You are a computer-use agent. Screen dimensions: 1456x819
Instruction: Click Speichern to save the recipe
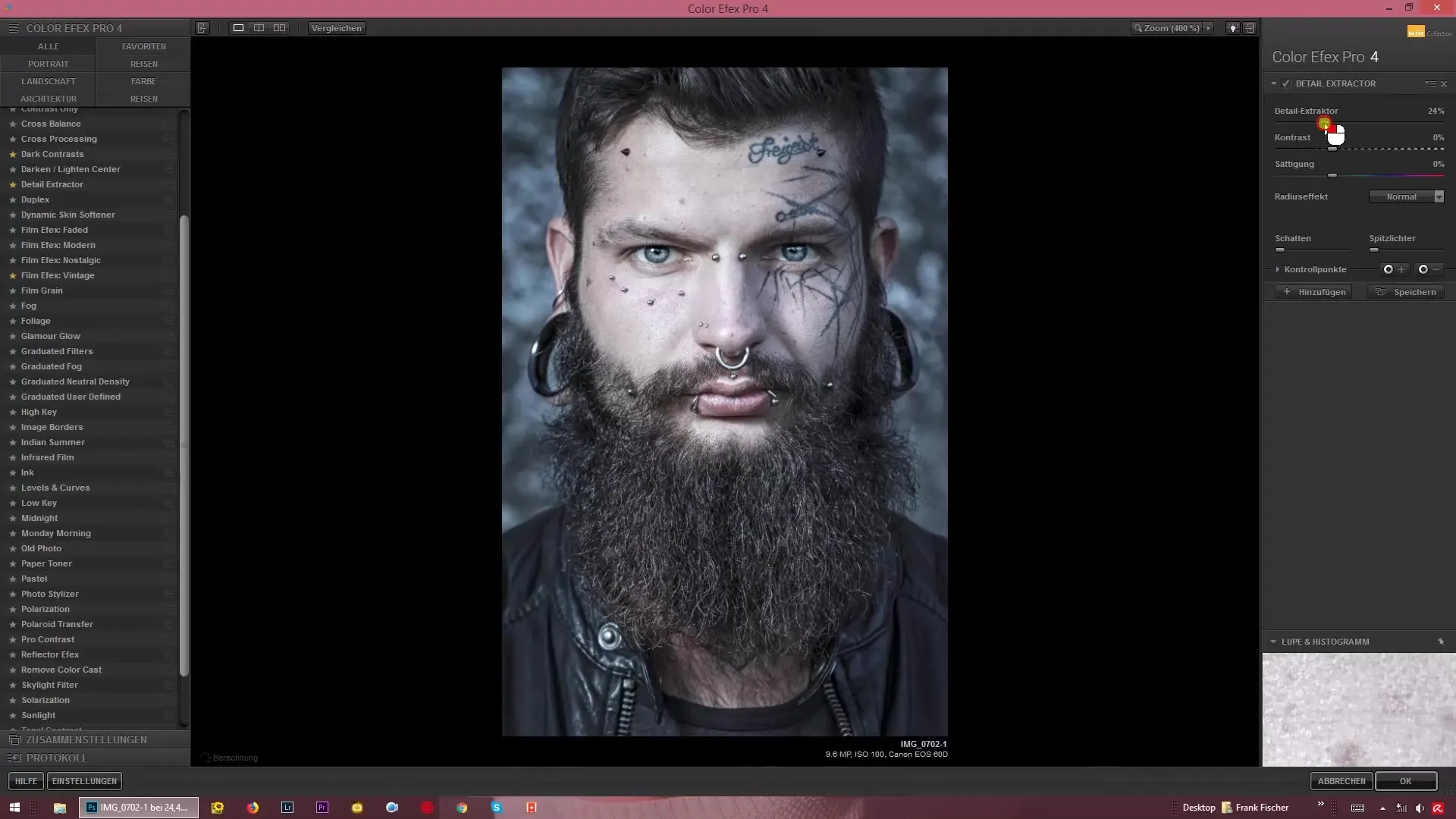click(1407, 292)
